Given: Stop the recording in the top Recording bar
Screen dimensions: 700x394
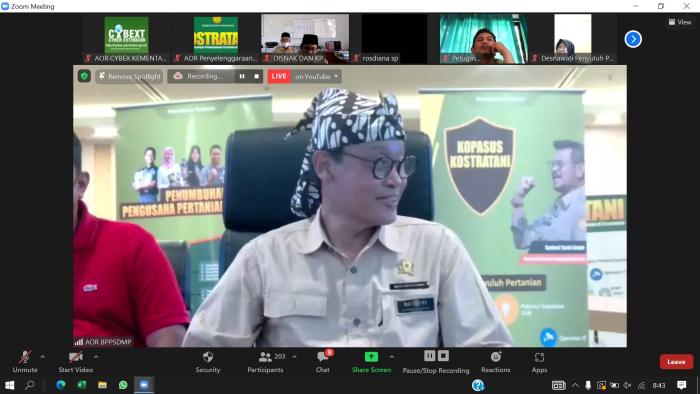Looking at the screenshot, I should click(256, 76).
